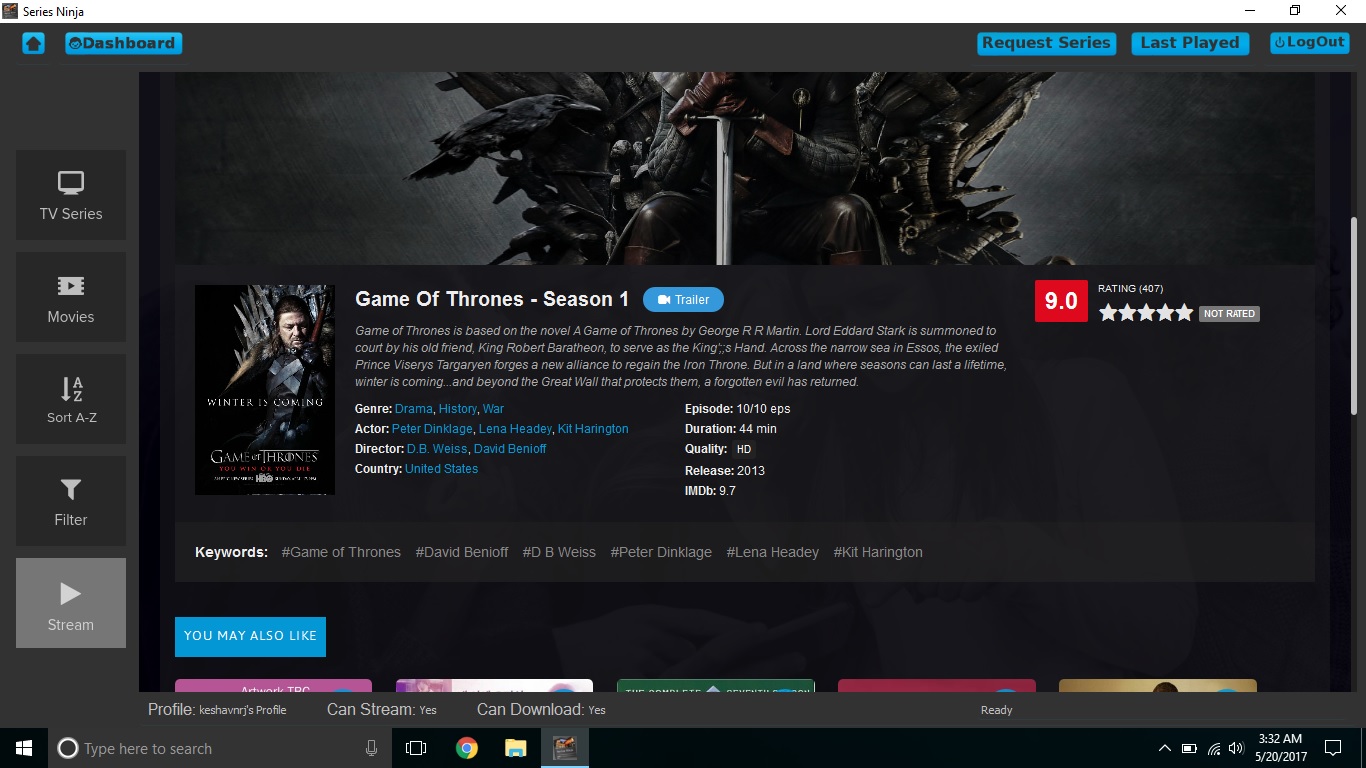Click the red 9.0 rating box
Screen dimensions: 1366x768
click(1061, 301)
